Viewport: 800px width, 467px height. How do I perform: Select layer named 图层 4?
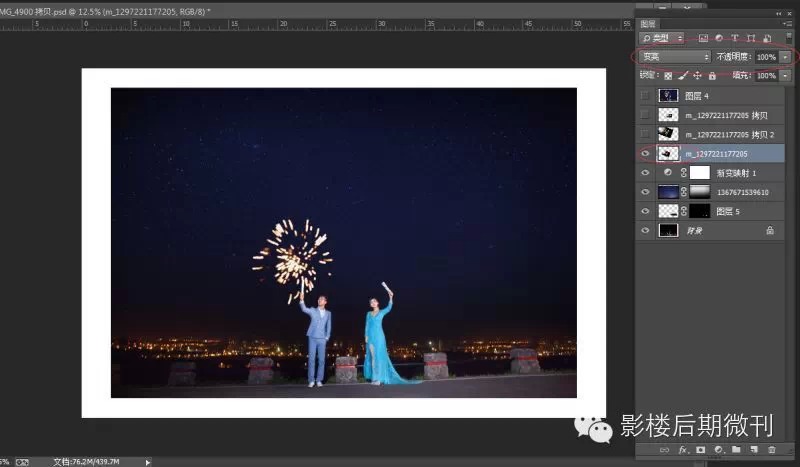(696, 96)
